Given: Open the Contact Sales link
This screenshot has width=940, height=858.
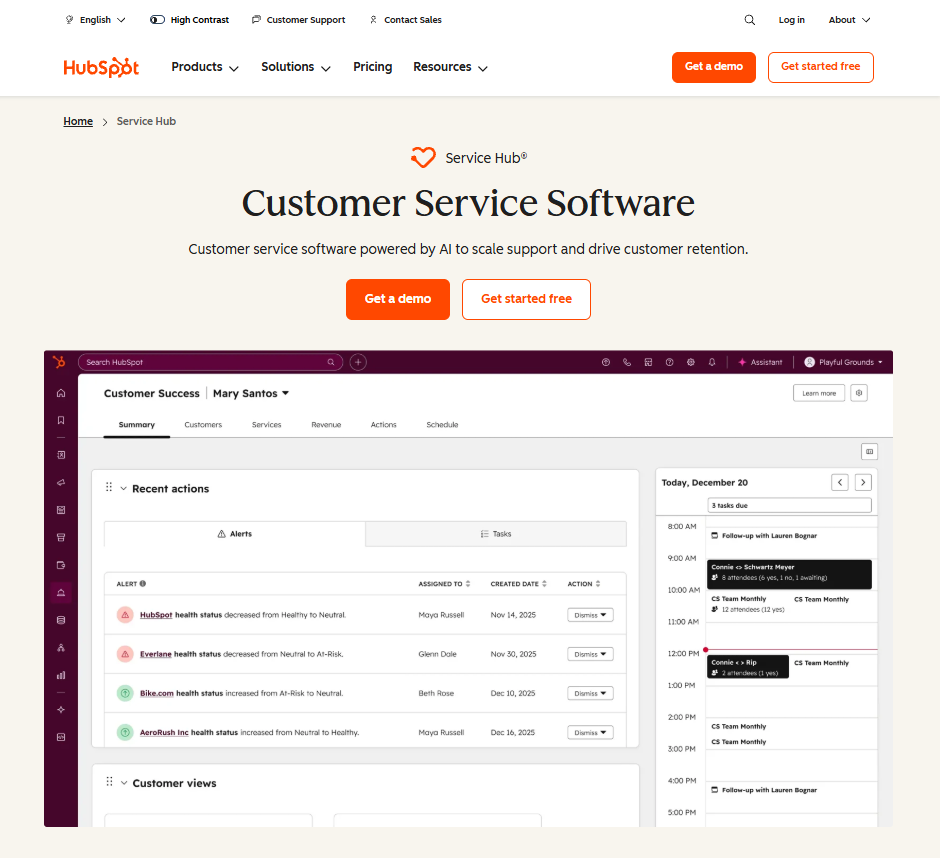Looking at the screenshot, I should [x=405, y=20].
